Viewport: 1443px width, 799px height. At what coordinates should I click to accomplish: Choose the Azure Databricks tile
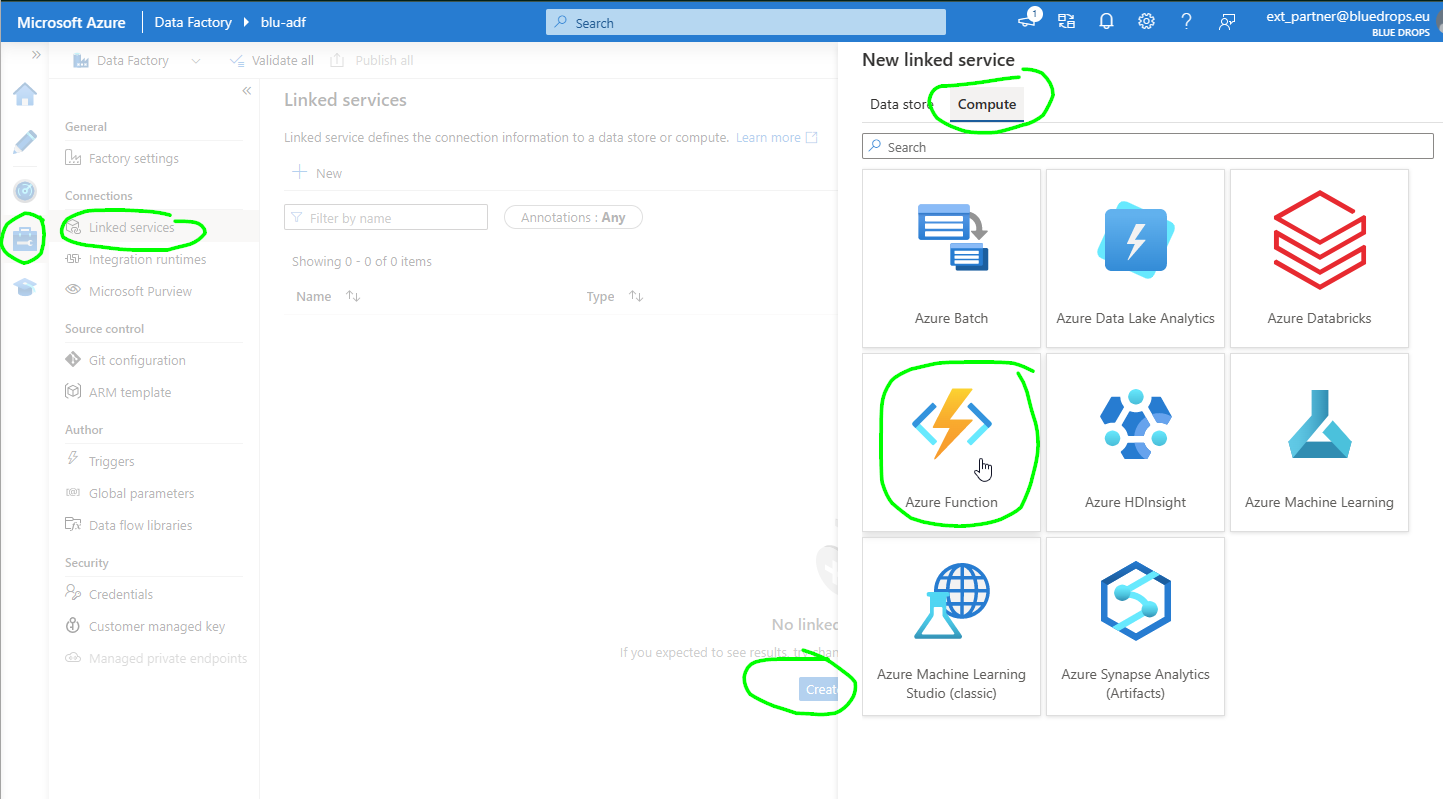click(x=1319, y=258)
